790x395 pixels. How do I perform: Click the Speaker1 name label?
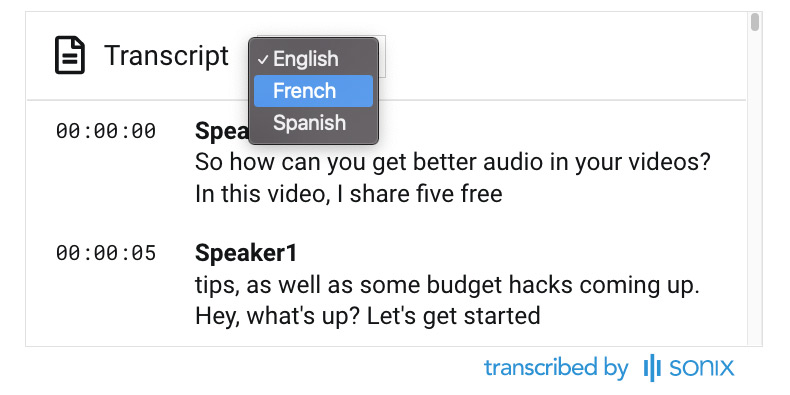pyautogui.click(x=246, y=253)
